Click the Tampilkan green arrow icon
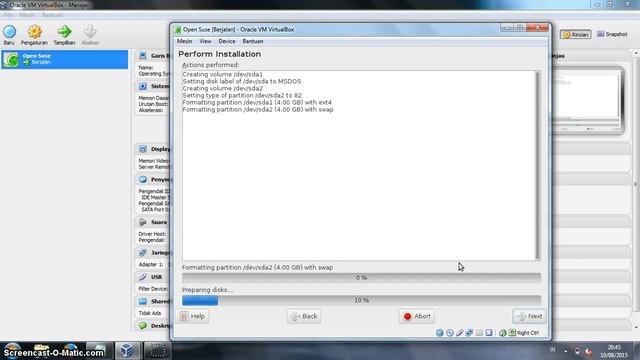 pos(64,32)
